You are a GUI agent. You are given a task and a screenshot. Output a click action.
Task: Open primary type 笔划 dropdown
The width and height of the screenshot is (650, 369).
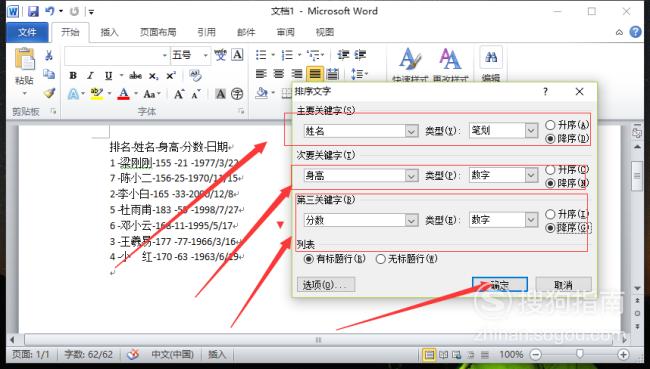click(x=531, y=131)
